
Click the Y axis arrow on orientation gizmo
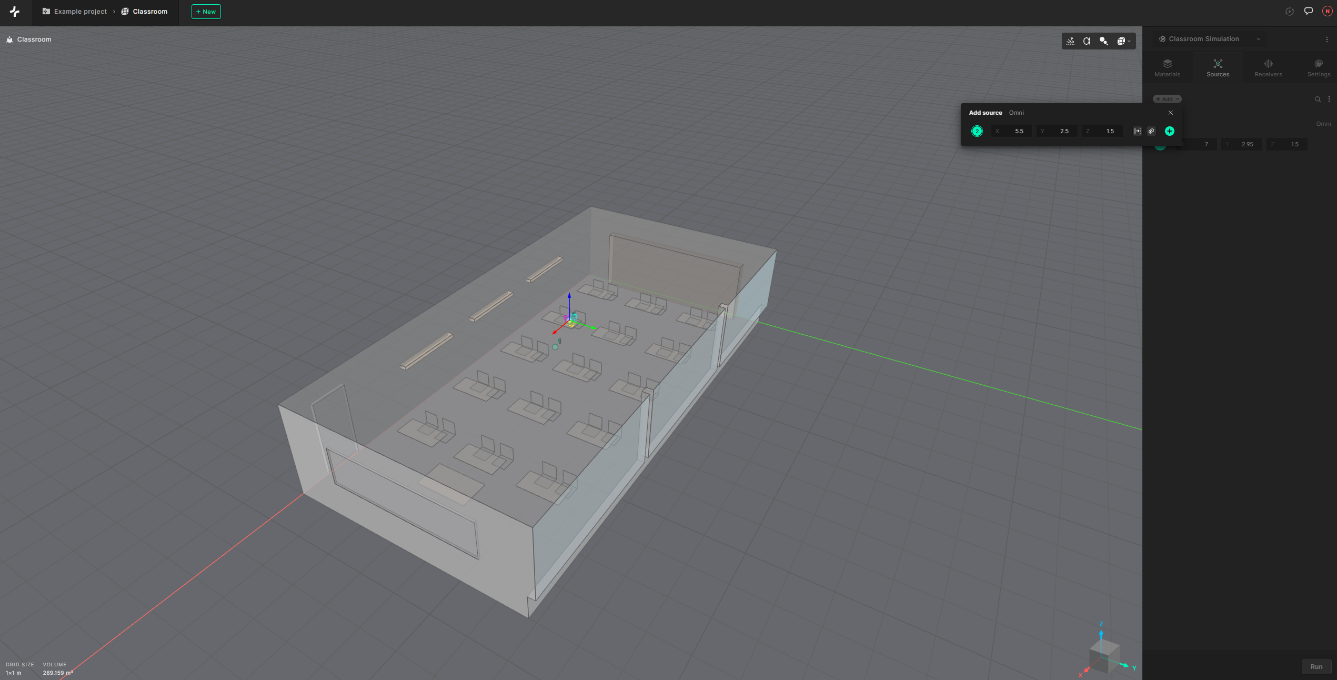[1126, 665]
